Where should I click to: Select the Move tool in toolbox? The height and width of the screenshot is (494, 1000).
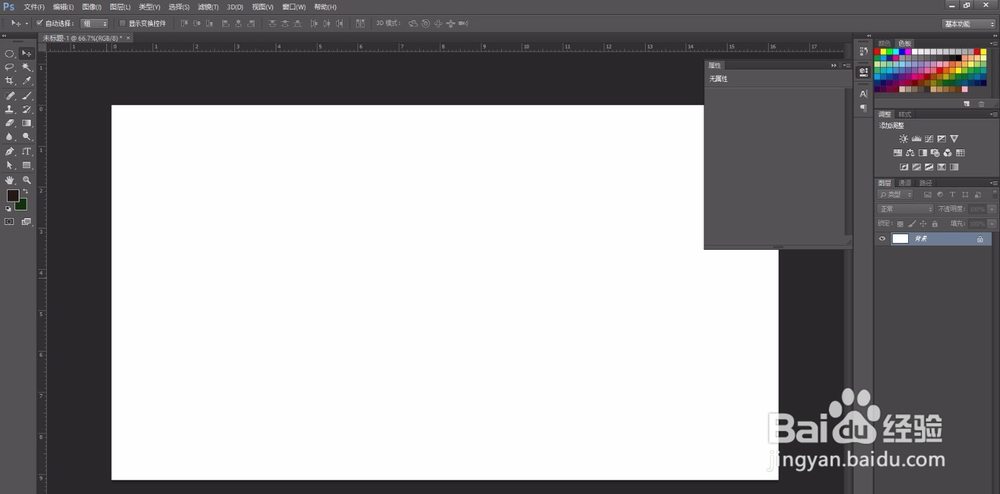(x=26, y=54)
